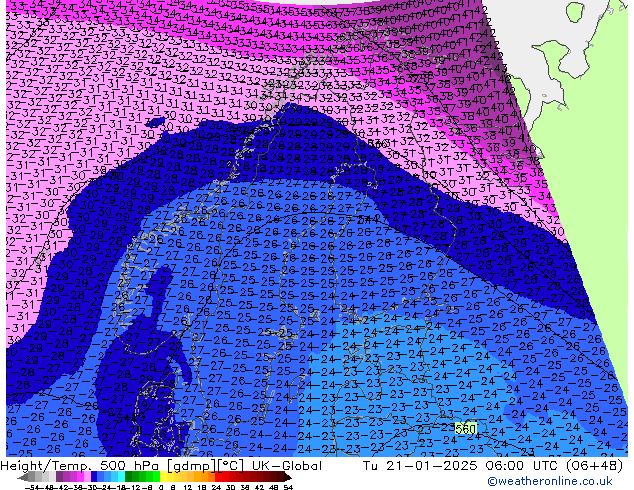Choose the cyan swatch in the temperature legend
Screen dimensions: 634x490
click(118, 477)
